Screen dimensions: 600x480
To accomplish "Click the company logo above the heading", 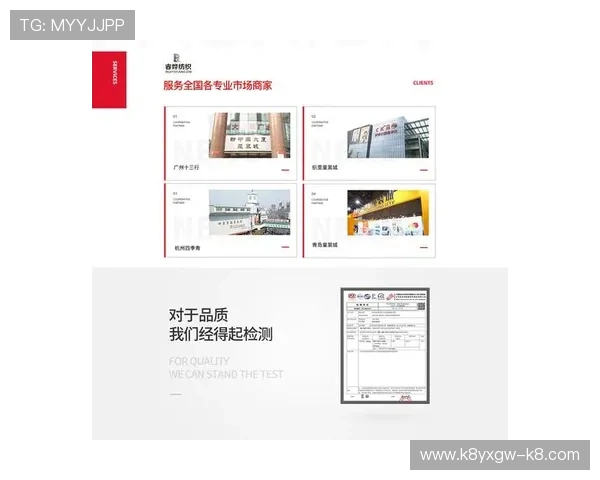I will 178,63.
